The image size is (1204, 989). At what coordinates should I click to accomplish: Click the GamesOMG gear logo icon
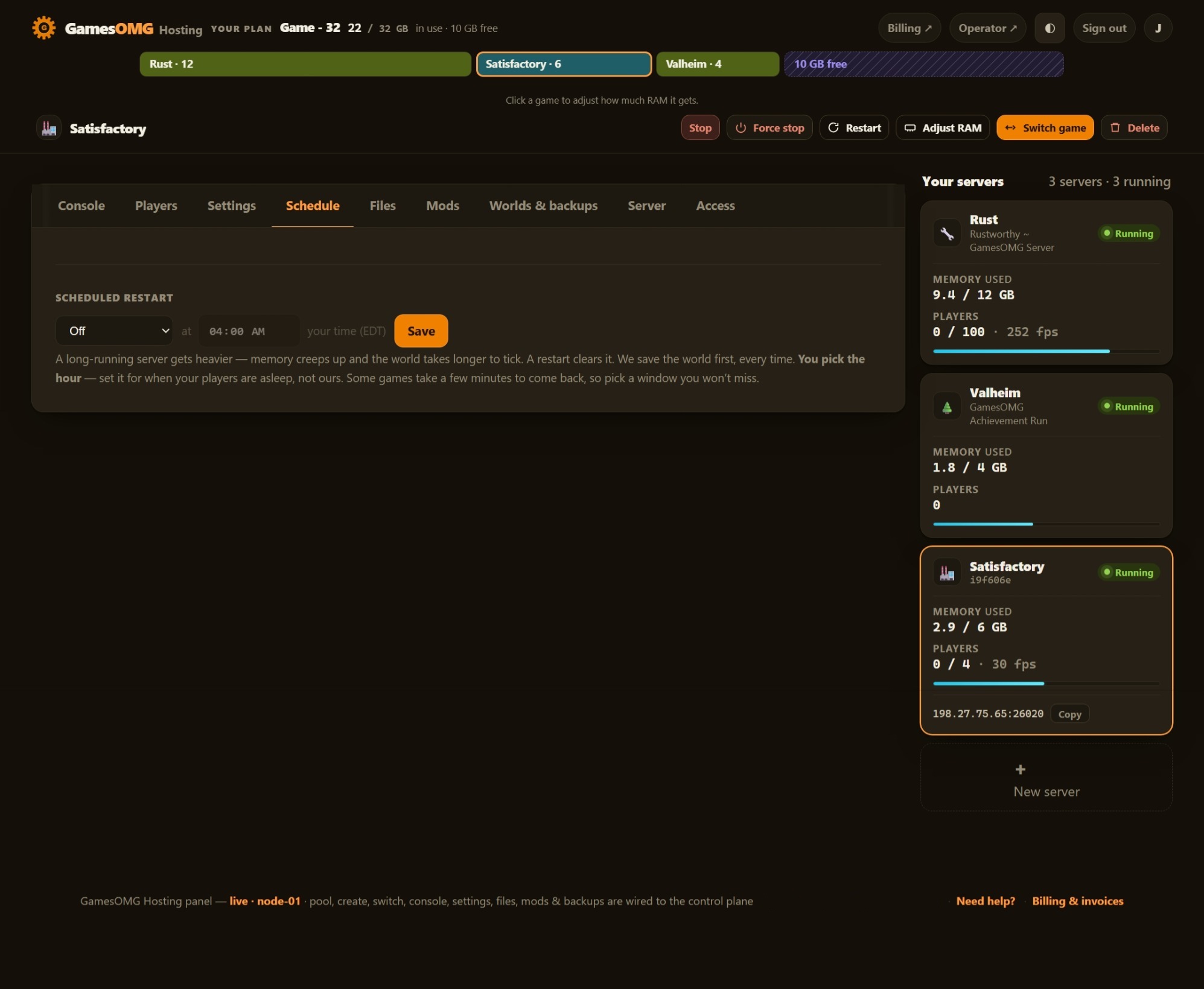click(44, 28)
